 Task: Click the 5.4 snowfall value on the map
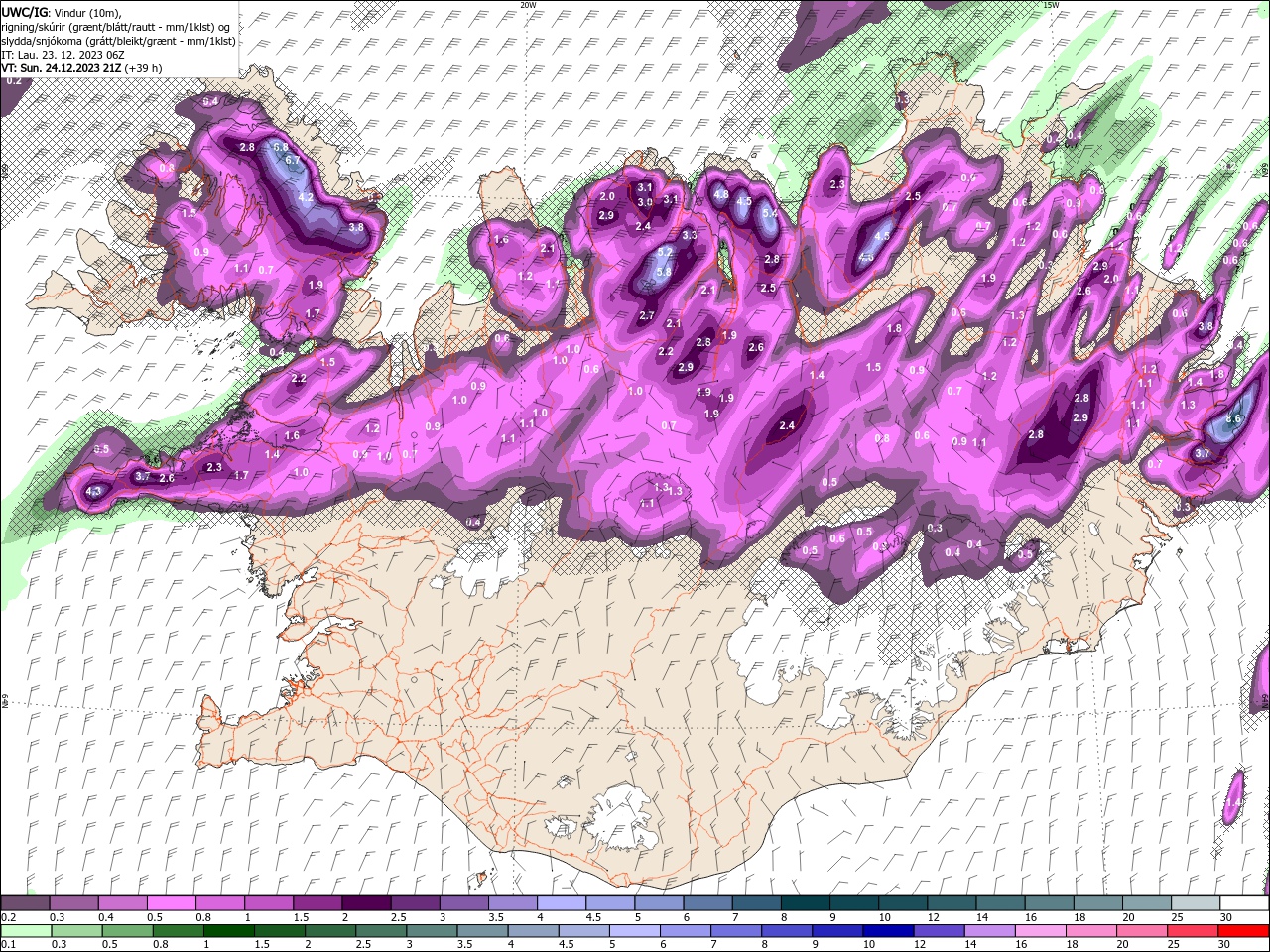pos(770,213)
